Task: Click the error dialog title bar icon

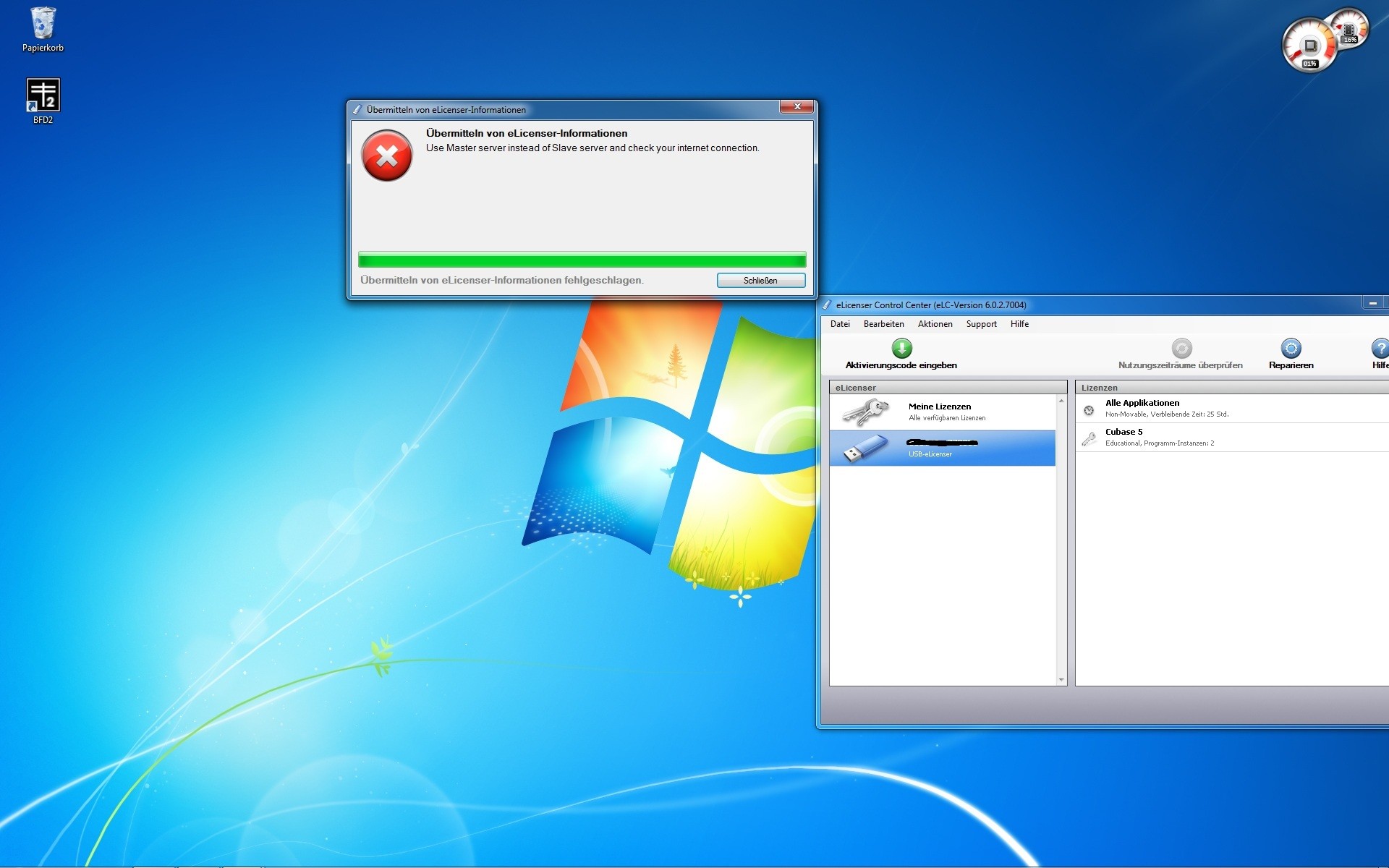Action: tap(357, 110)
